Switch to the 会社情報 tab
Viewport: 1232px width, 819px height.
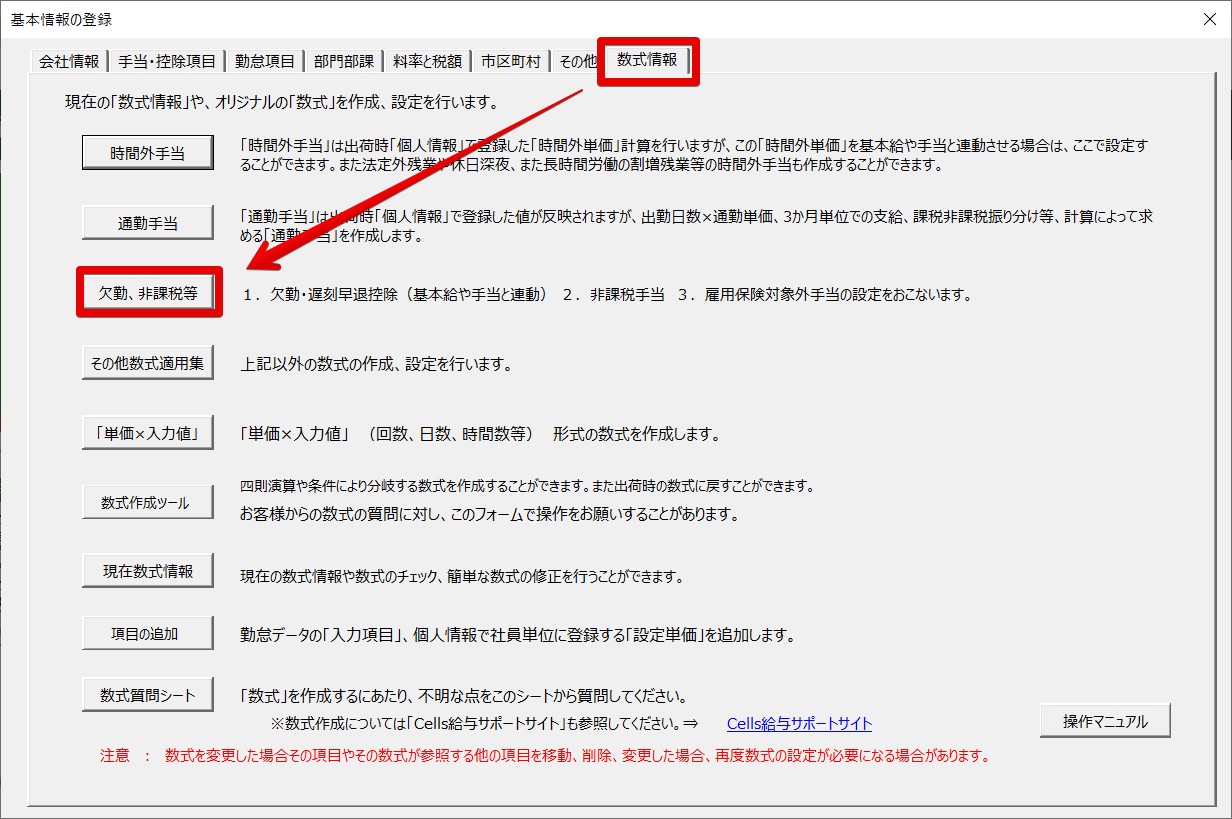click(x=68, y=62)
